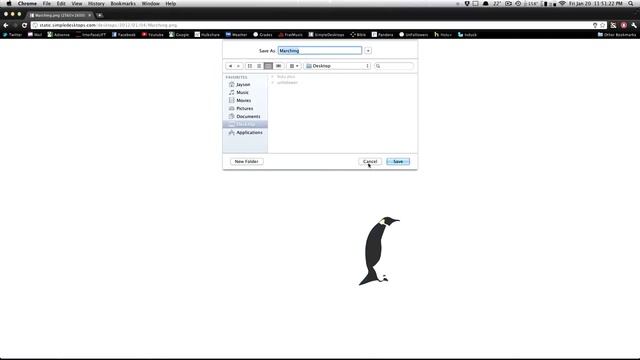Select Applications in the Favorites sidebar

coord(245,133)
